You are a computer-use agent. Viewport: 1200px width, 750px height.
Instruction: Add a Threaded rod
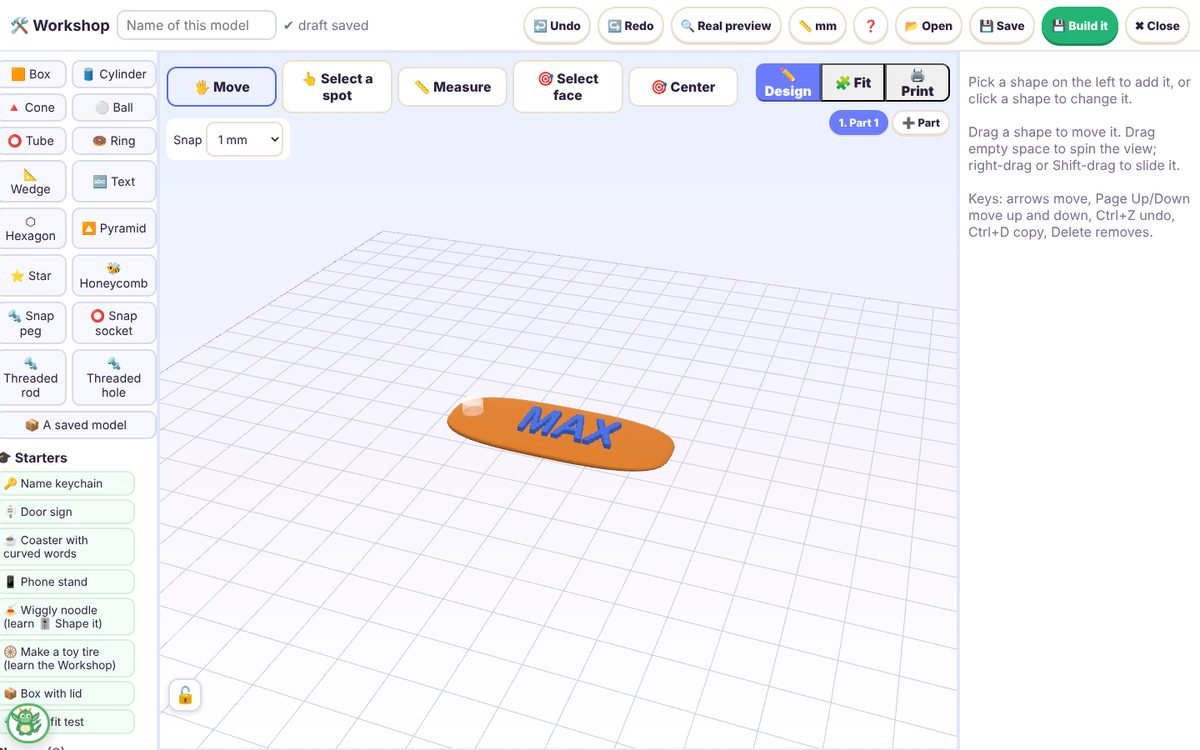33,377
